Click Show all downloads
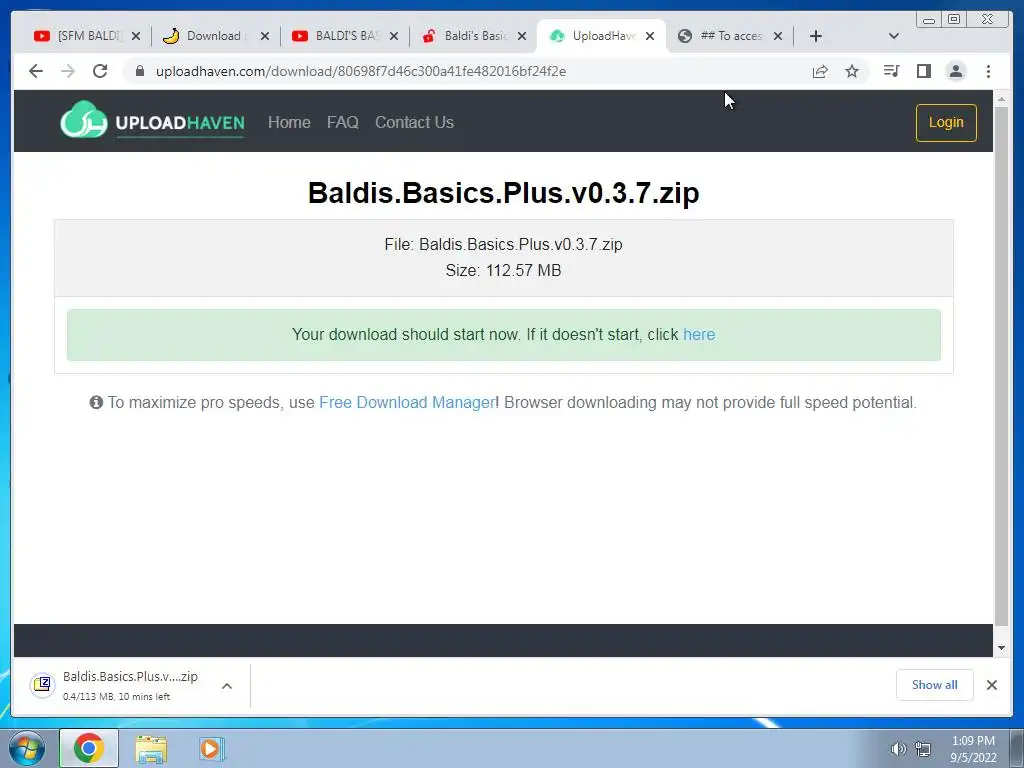Screen dimensions: 1024x768 coord(935,685)
